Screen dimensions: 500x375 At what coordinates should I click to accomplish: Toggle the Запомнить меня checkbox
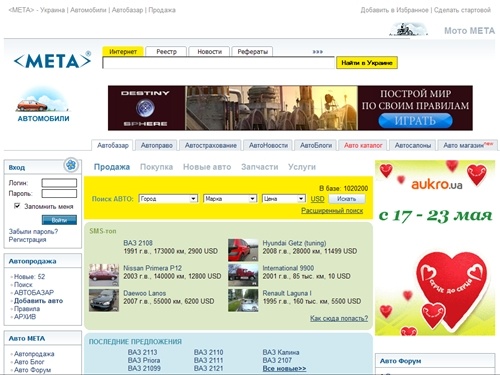(17, 206)
